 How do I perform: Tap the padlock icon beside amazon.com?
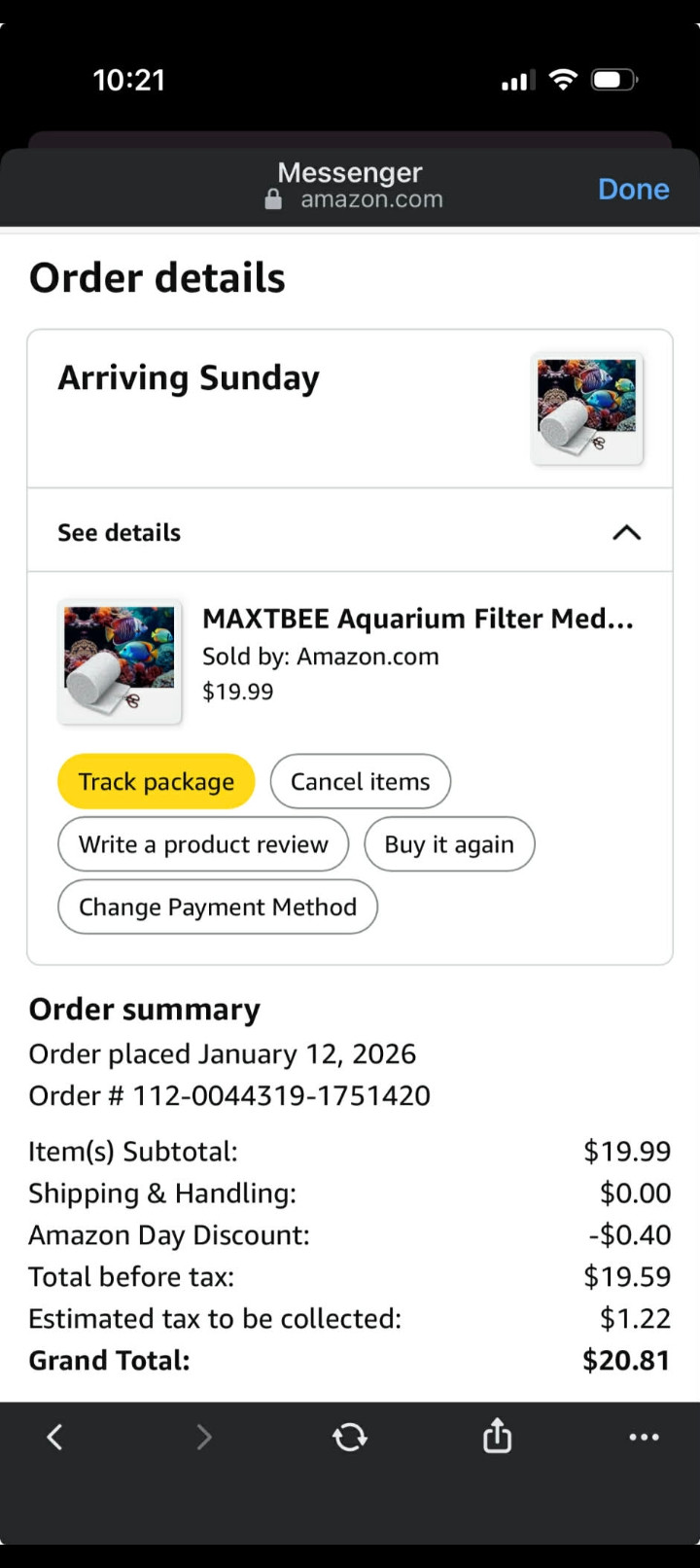click(274, 199)
